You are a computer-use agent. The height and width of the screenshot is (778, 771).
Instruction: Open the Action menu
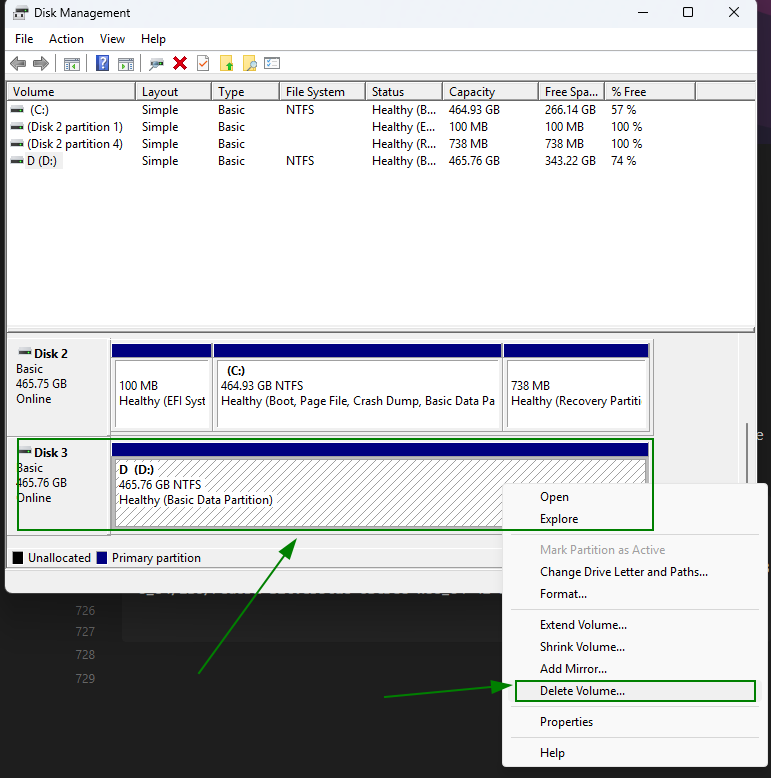pos(67,39)
